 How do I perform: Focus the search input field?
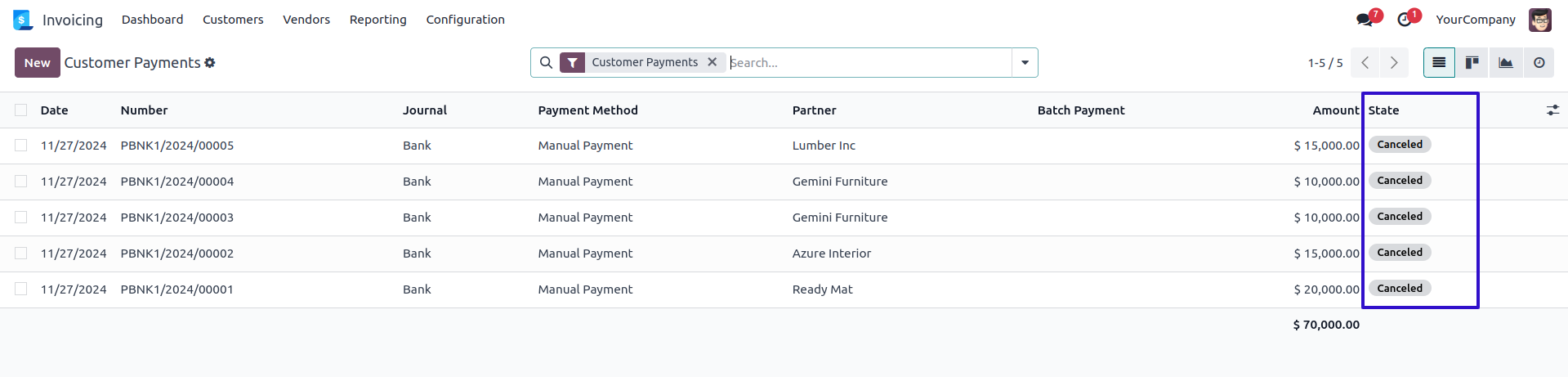click(x=866, y=63)
